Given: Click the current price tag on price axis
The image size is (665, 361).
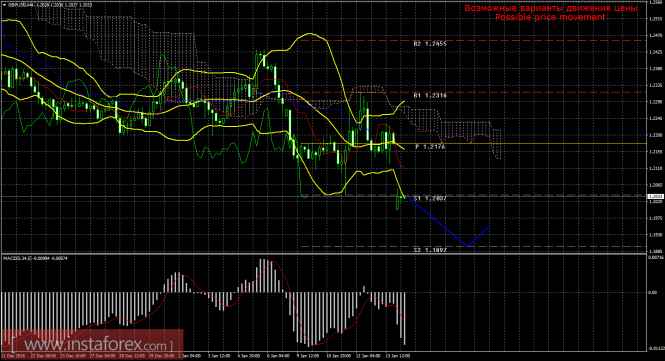Looking at the screenshot, I should pyautogui.click(x=656, y=196).
